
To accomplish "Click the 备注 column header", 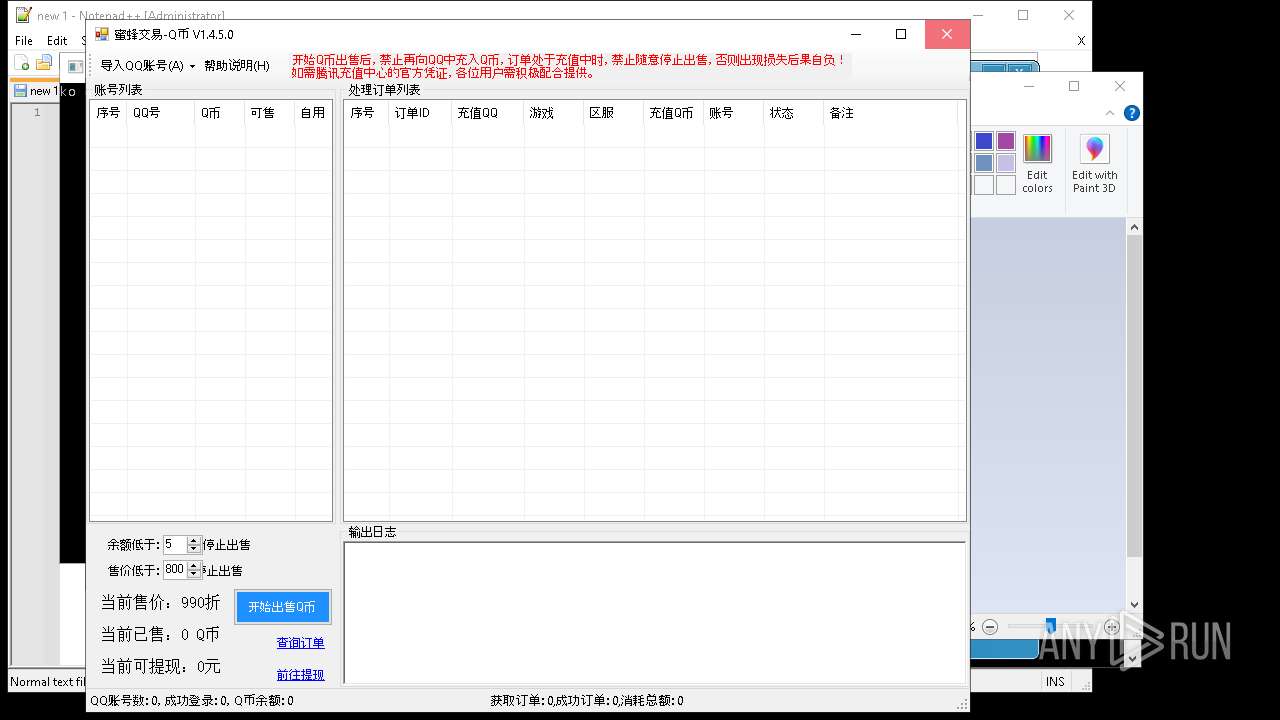I will pos(890,113).
